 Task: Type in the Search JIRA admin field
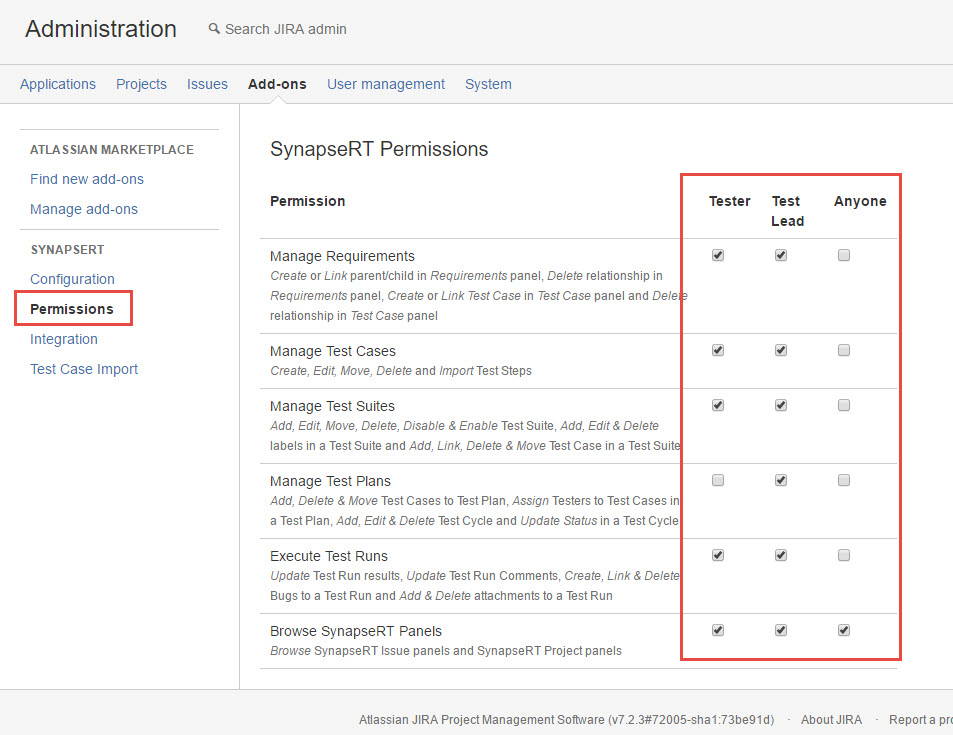[286, 29]
